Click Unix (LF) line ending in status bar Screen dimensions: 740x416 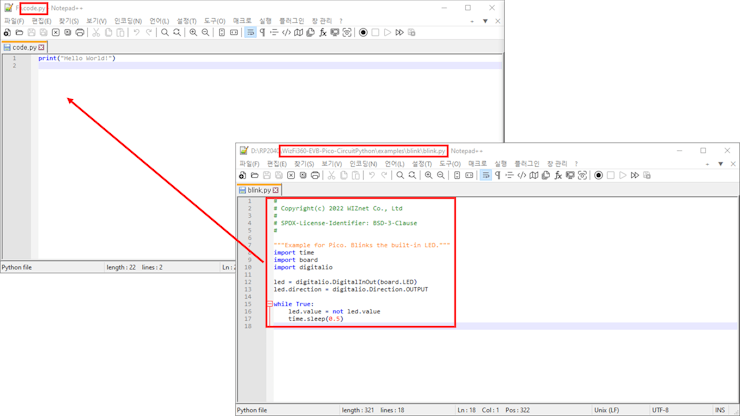[608, 410]
